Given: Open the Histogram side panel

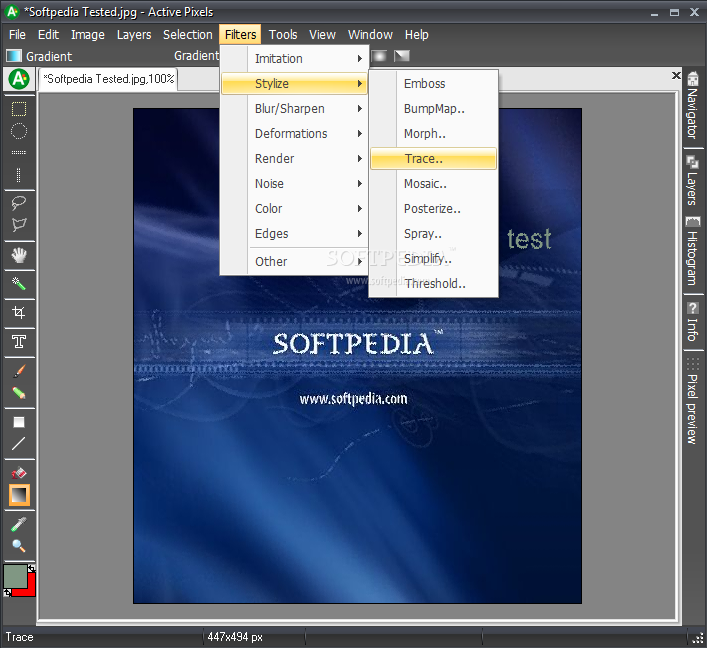Looking at the screenshot, I should pyautogui.click(x=693, y=251).
